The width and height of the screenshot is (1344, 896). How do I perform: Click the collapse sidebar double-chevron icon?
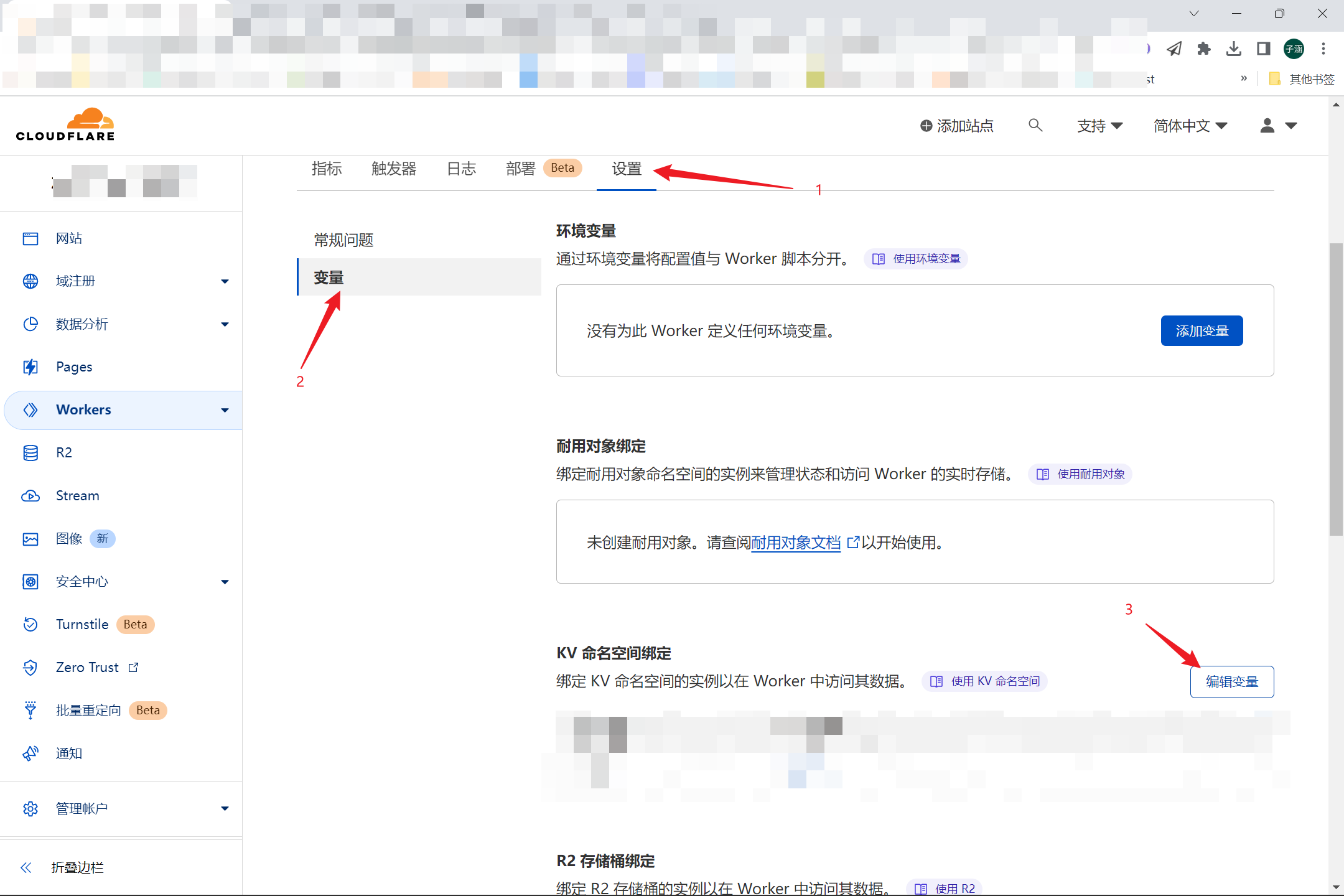(26, 867)
